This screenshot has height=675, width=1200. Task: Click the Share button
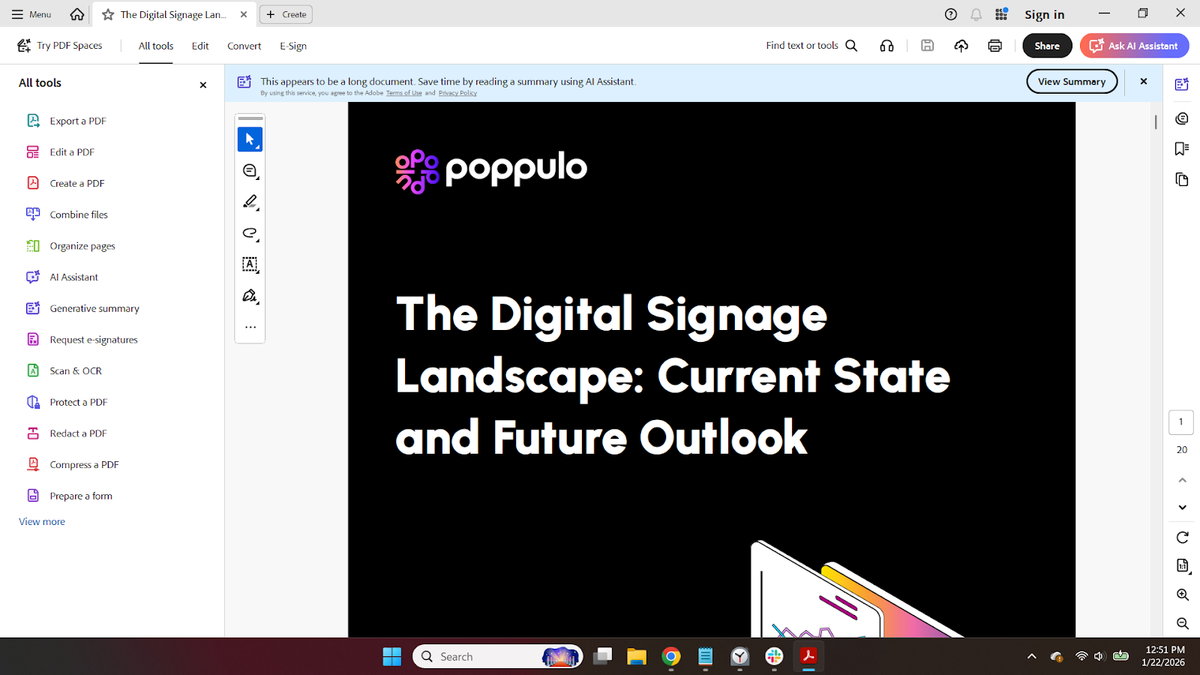(1047, 46)
